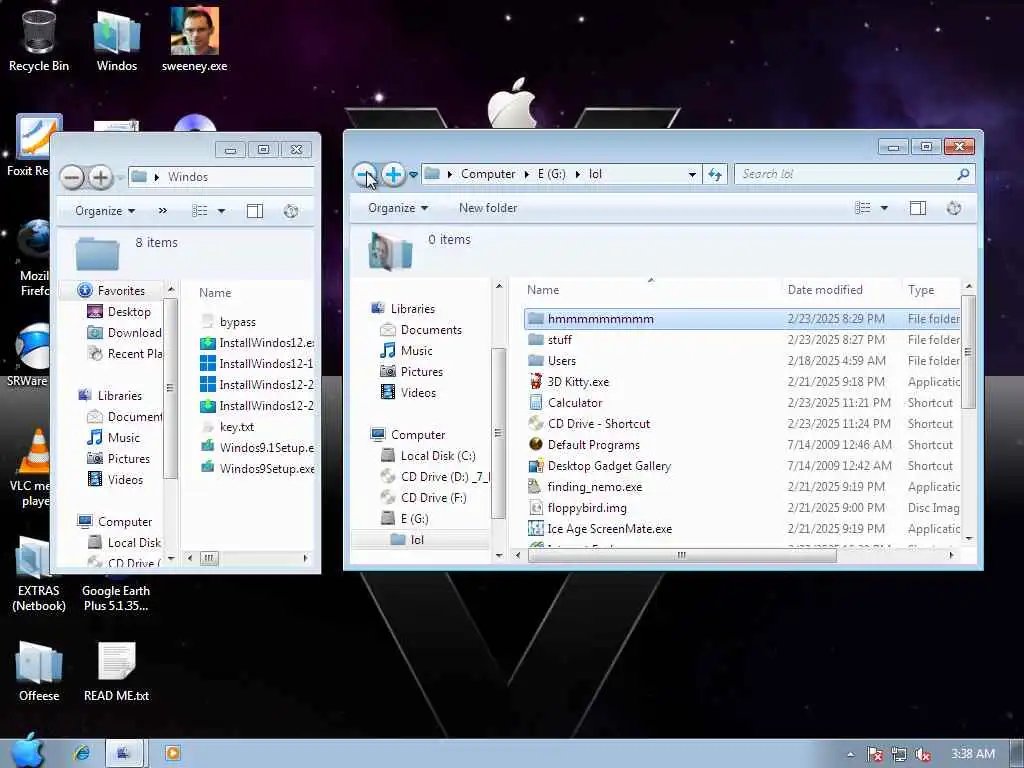1024x768 pixels.
Task: Select the hmmmmmmmmm folder
Action: pyautogui.click(x=743, y=319)
